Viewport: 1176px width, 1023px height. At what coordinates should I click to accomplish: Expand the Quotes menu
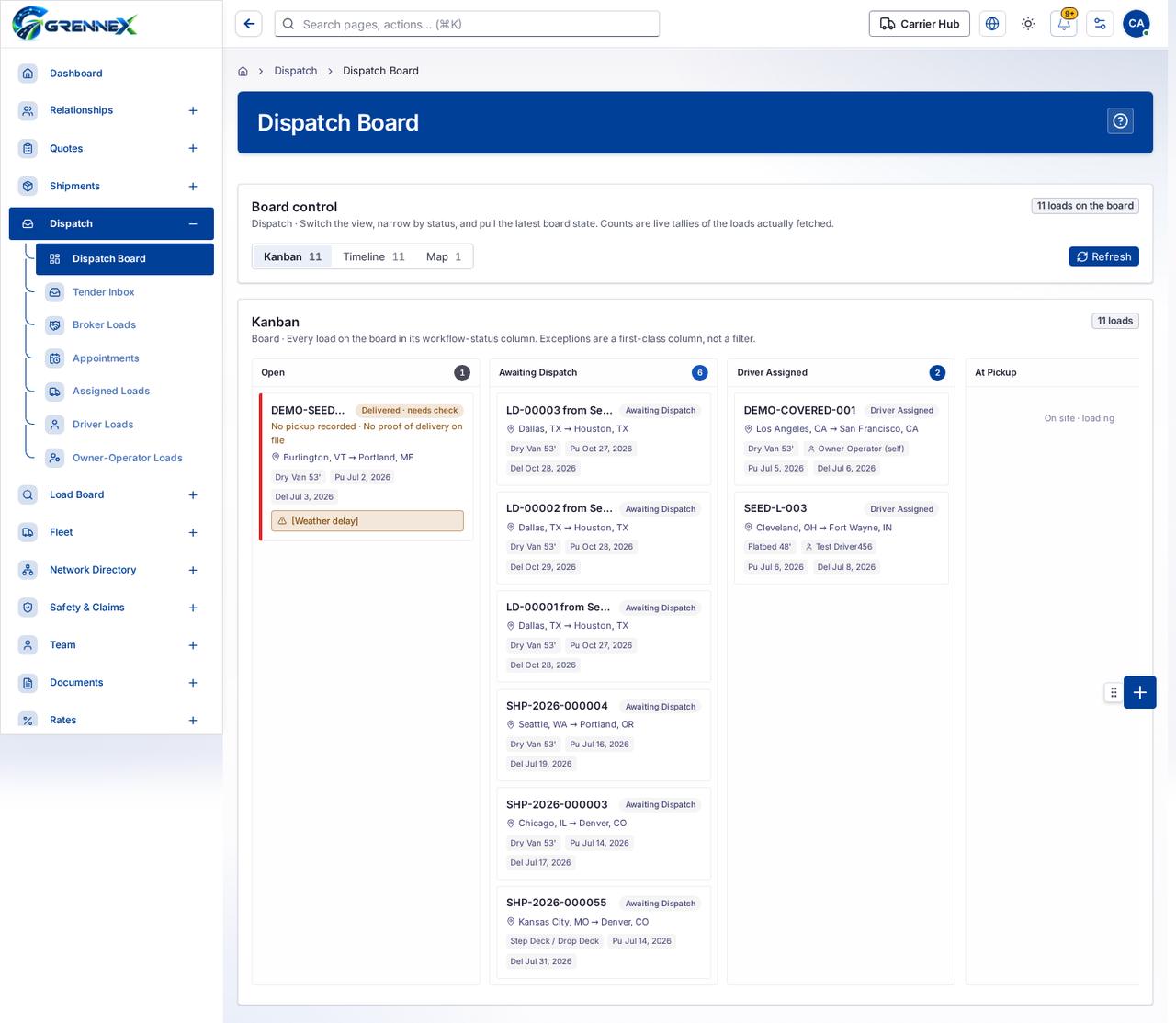[x=193, y=148]
